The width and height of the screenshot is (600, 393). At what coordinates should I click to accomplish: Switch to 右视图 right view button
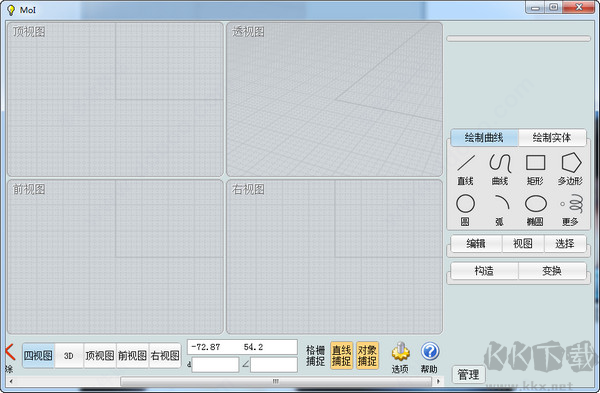pos(165,355)
